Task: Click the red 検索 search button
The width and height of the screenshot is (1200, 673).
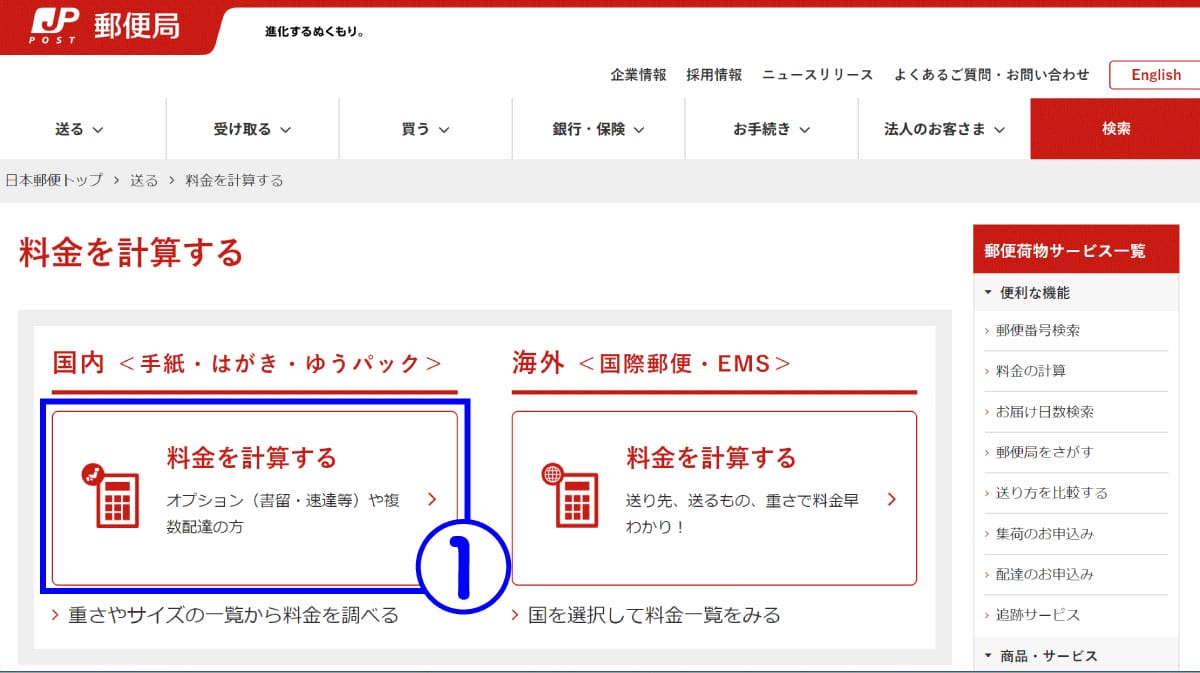Action: (x=1115, y=129)
